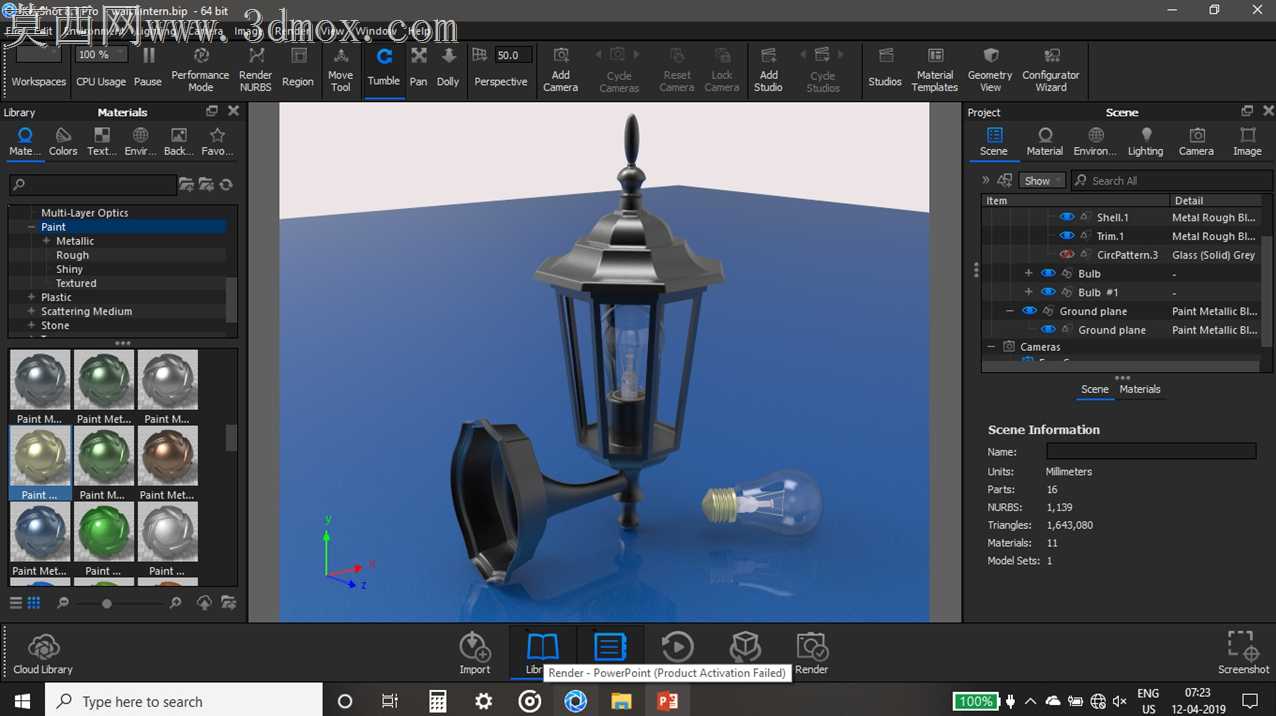Hide the Trim.1 part
This screenshot has width=1276, height=716.
click(1067, 236)
